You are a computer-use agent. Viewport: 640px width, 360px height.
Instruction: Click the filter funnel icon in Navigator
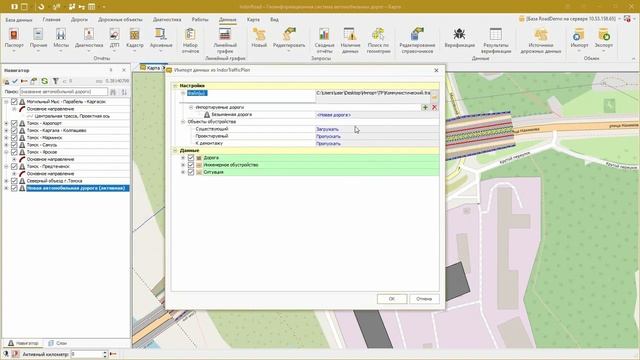pyautogui.click(x=56, y=81)
